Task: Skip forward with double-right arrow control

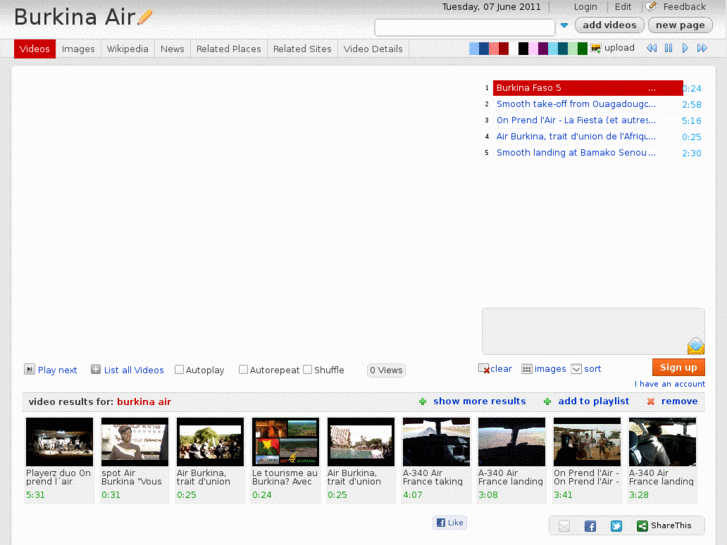Action: [x=702, y=48]
